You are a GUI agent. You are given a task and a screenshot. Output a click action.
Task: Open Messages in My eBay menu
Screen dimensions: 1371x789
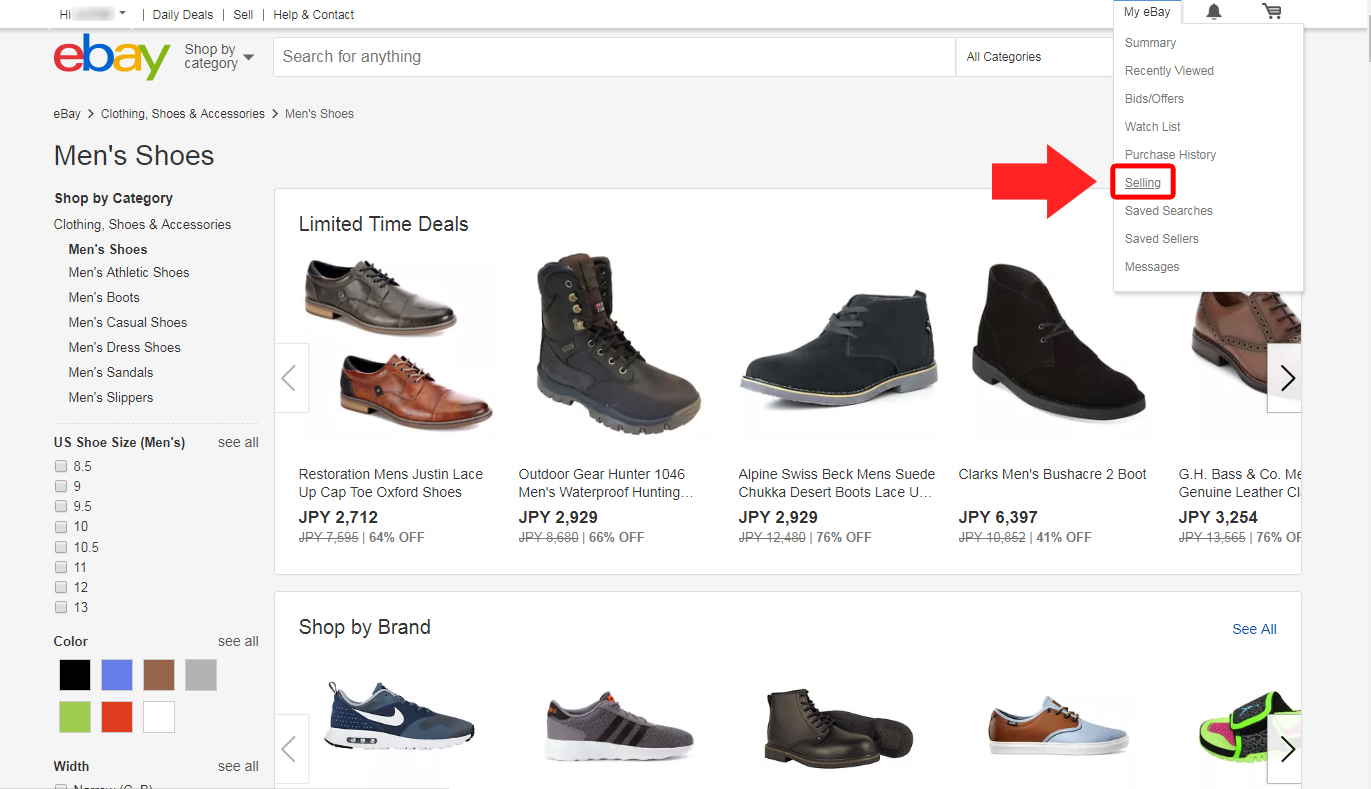(x=1152, y=267)
